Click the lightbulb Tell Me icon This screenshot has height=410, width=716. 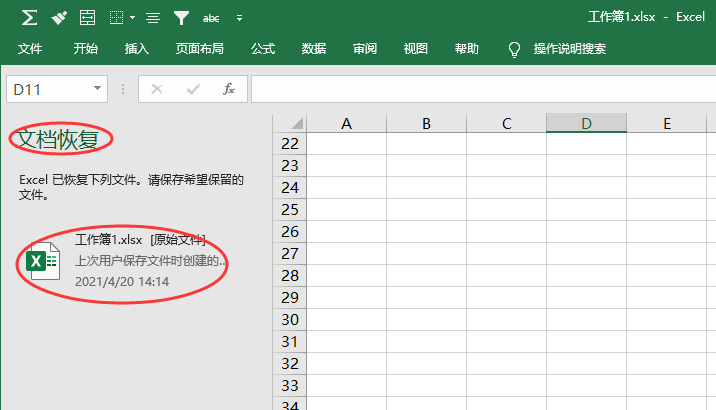[x=514, y=49]
